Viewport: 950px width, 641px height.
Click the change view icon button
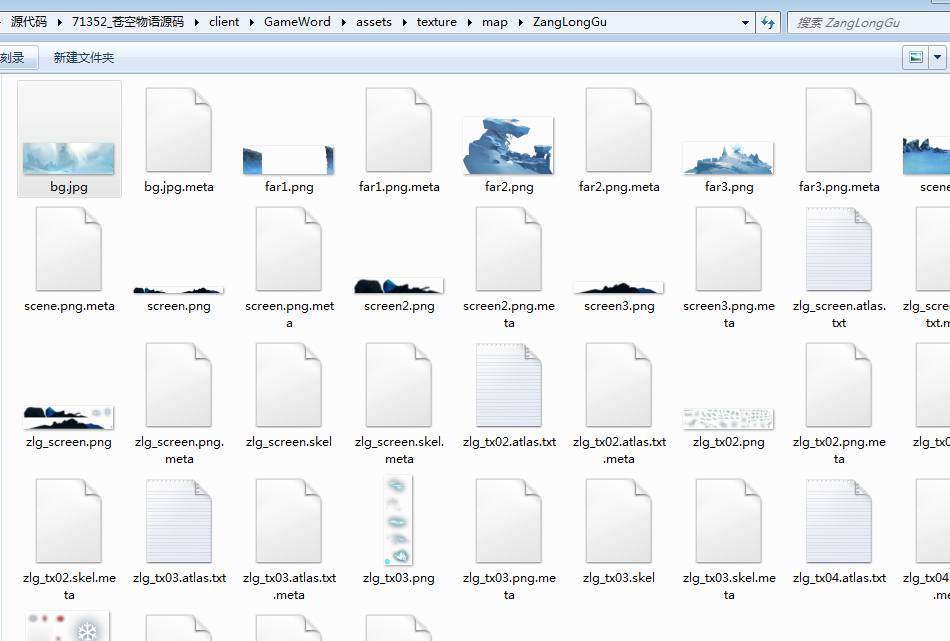[915, 58]
